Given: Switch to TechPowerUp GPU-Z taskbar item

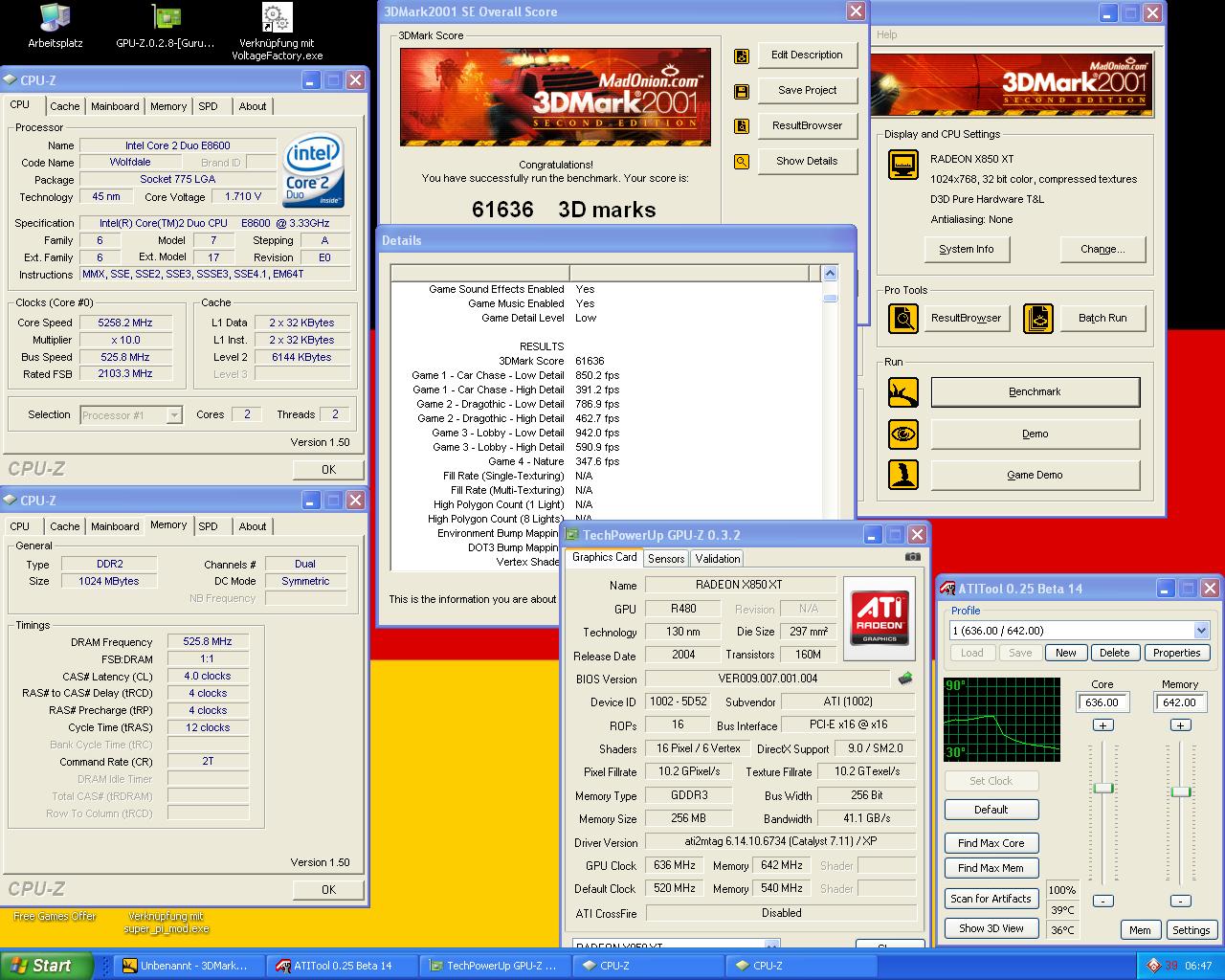Looking at the screenshot, I should 495,966.
